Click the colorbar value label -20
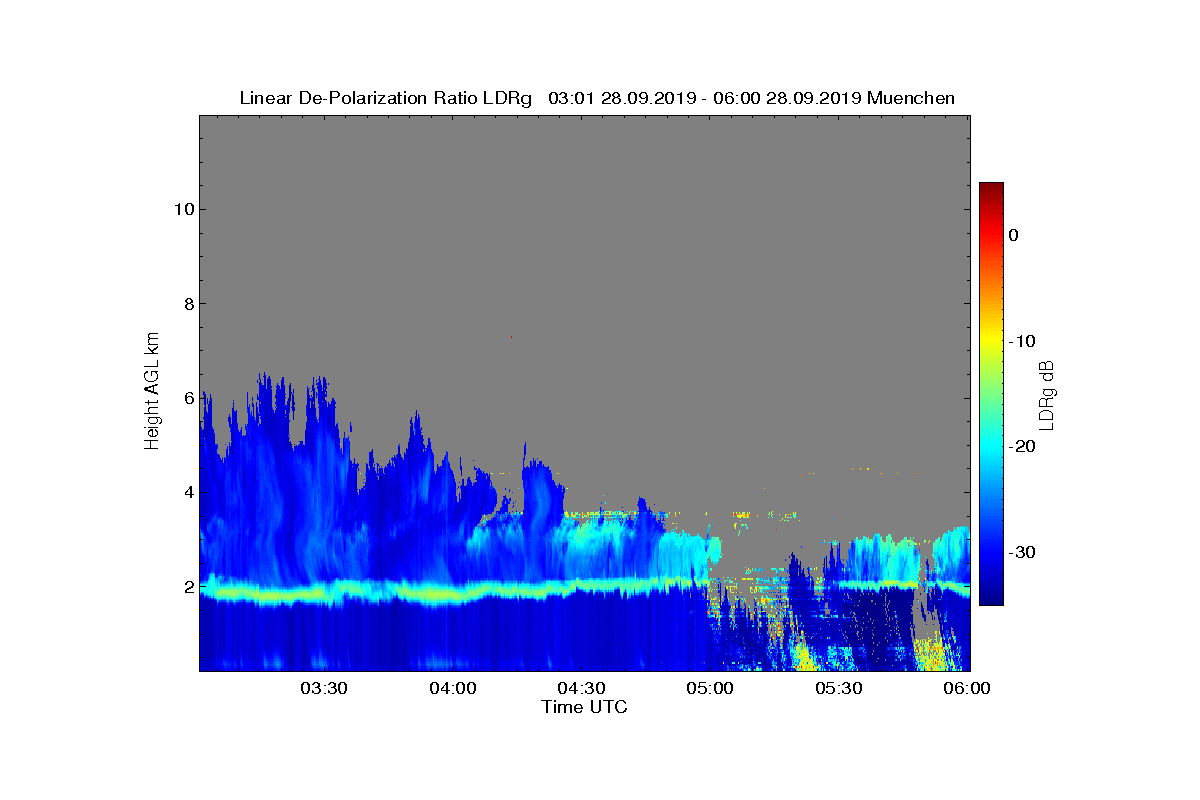The width and height of the screenshot is (1200, 800). pyautogui.click(x=1022, y=446)
